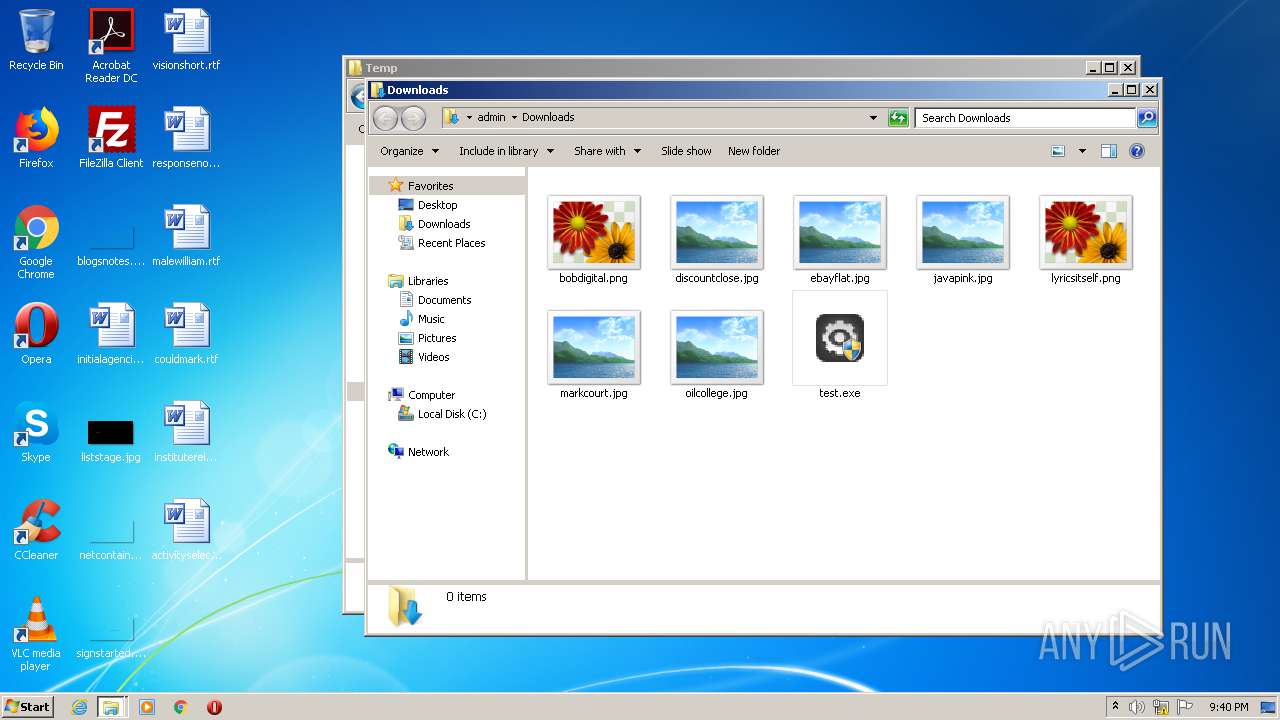Create a New folder
Viewport: 1280px width, 720px height.
point(754,151)
